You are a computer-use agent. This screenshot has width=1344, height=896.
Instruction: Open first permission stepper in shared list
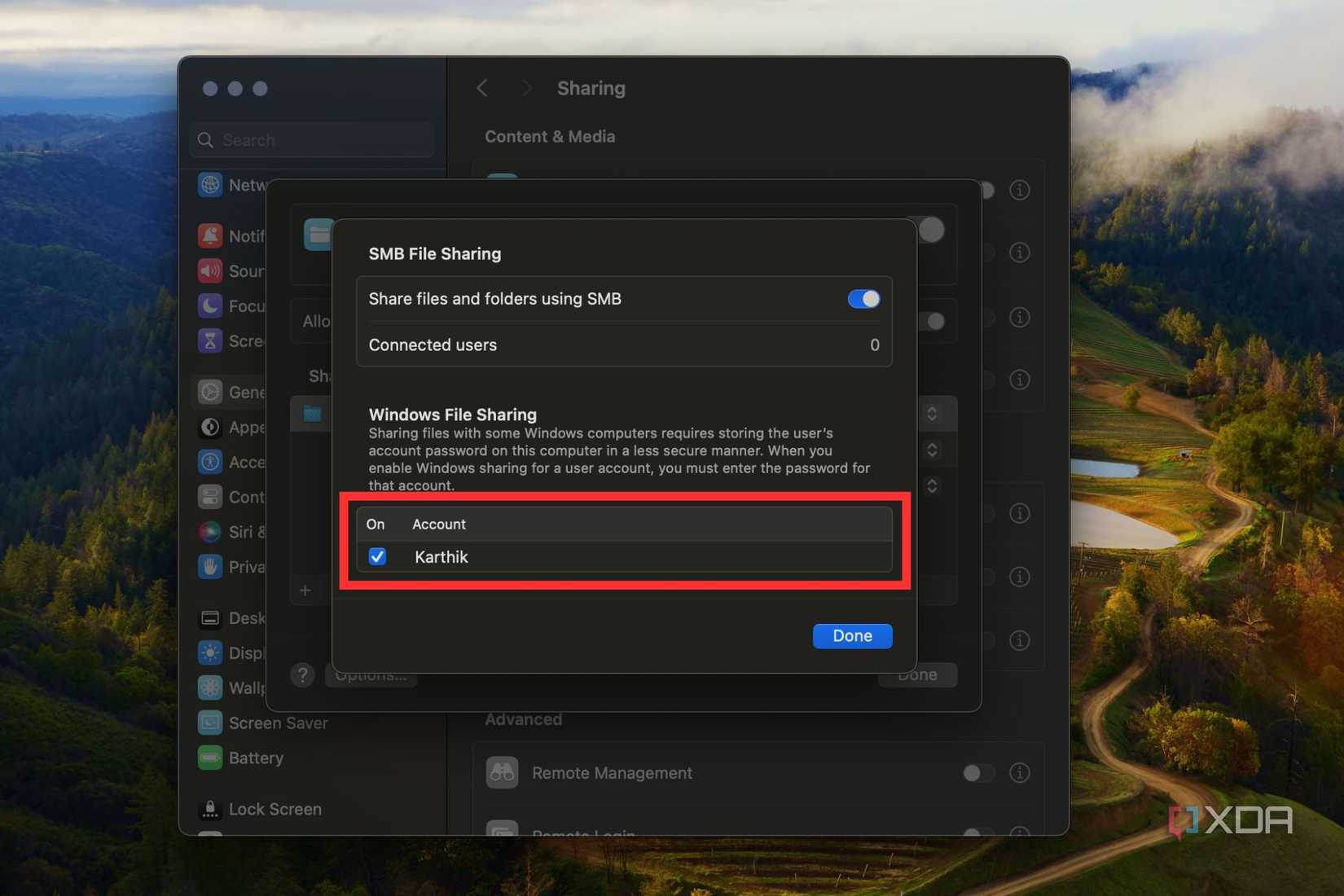point(932,414)
